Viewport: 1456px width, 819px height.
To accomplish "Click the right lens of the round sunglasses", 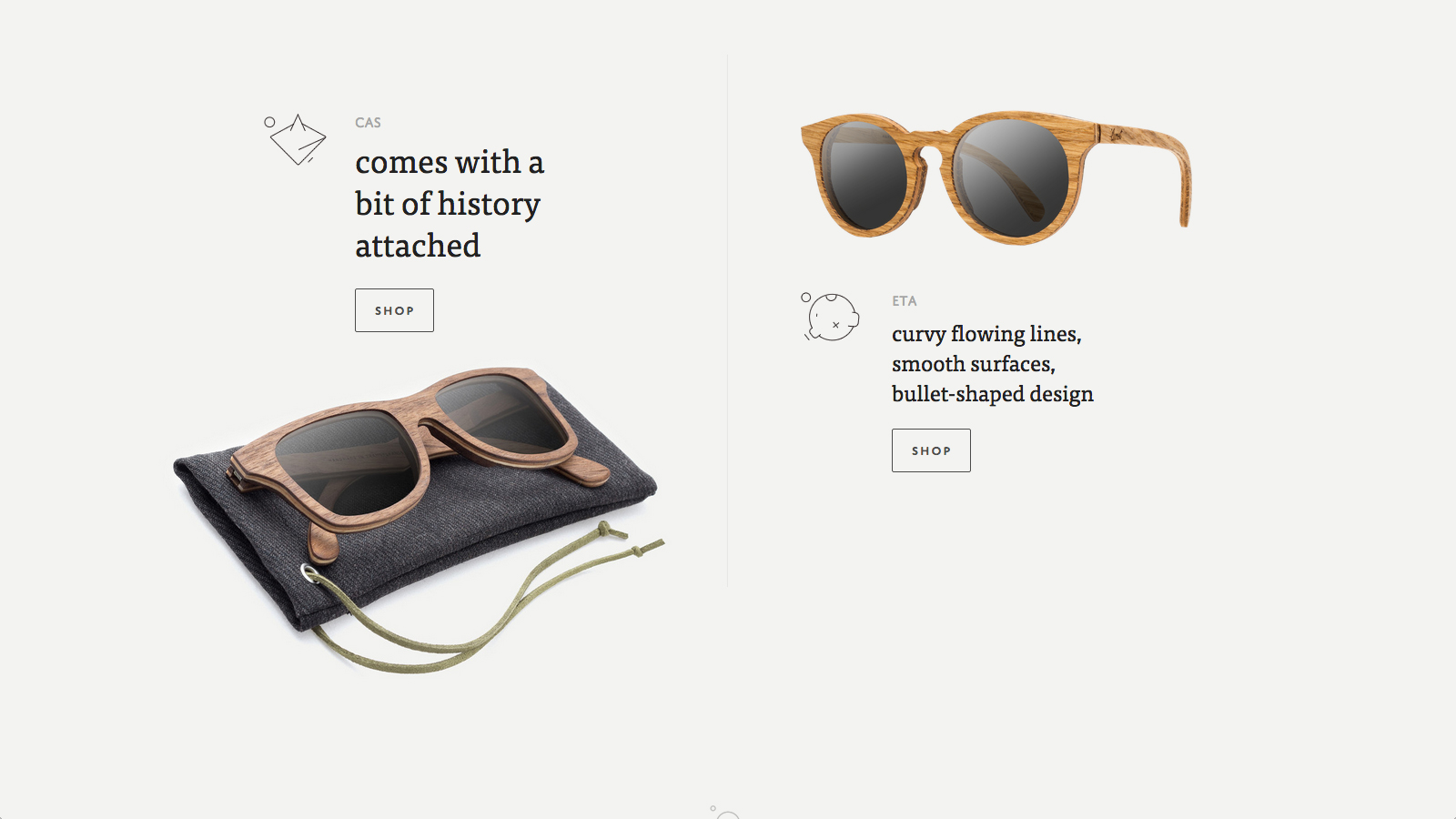I will point(1009,178).
